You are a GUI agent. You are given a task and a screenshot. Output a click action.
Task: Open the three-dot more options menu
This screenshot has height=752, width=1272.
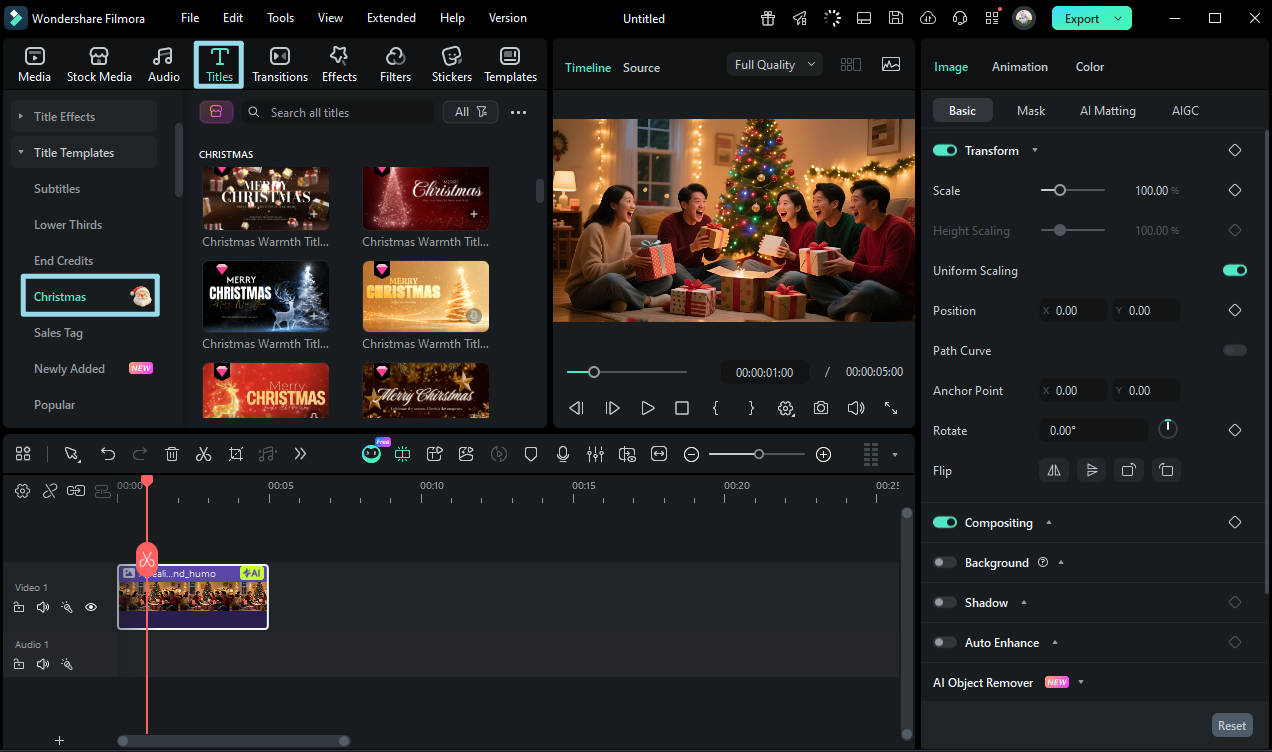point(518,112)
